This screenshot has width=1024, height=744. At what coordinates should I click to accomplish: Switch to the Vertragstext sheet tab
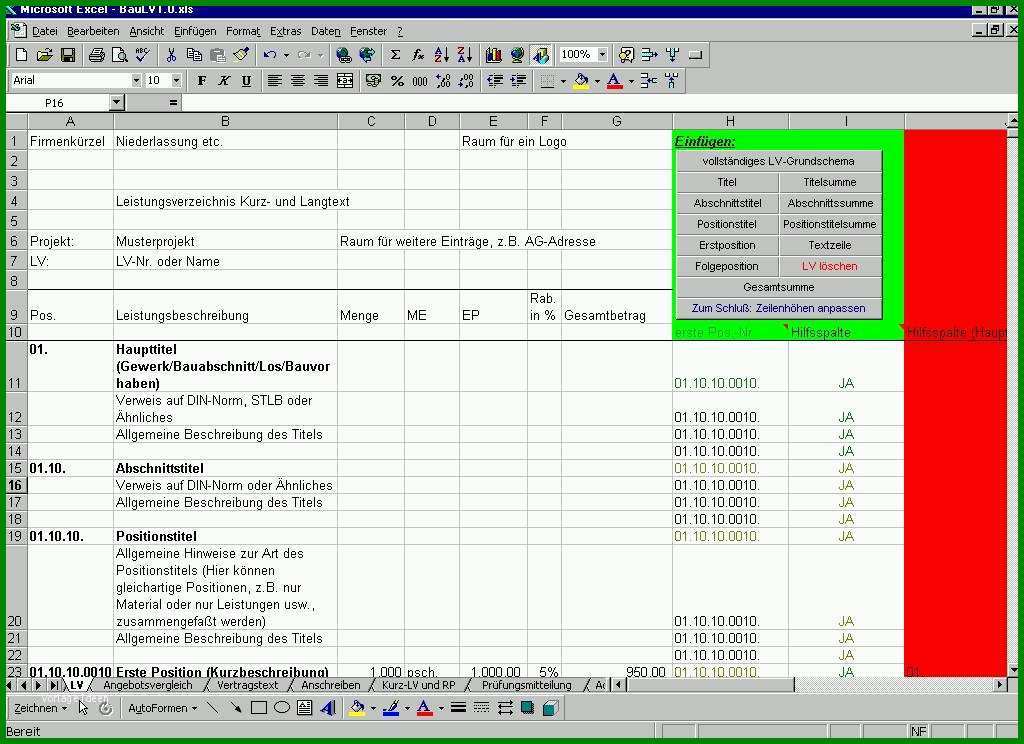(x=248, y=685)
